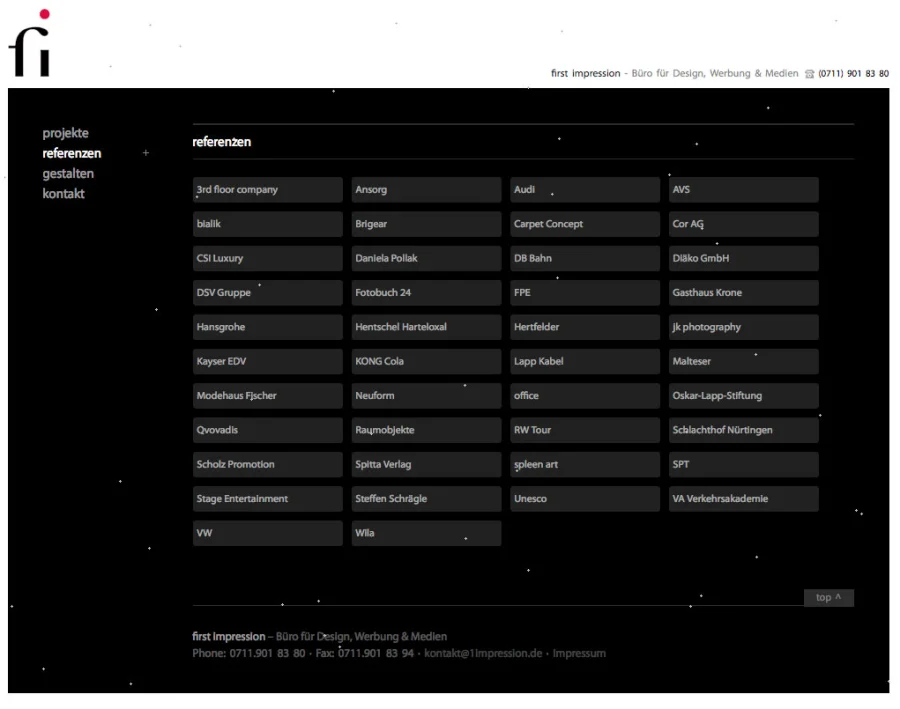Open the Impressum link in the footer
Image resolution: width=900 pixels, height=709 pixels.
point(579,654)
